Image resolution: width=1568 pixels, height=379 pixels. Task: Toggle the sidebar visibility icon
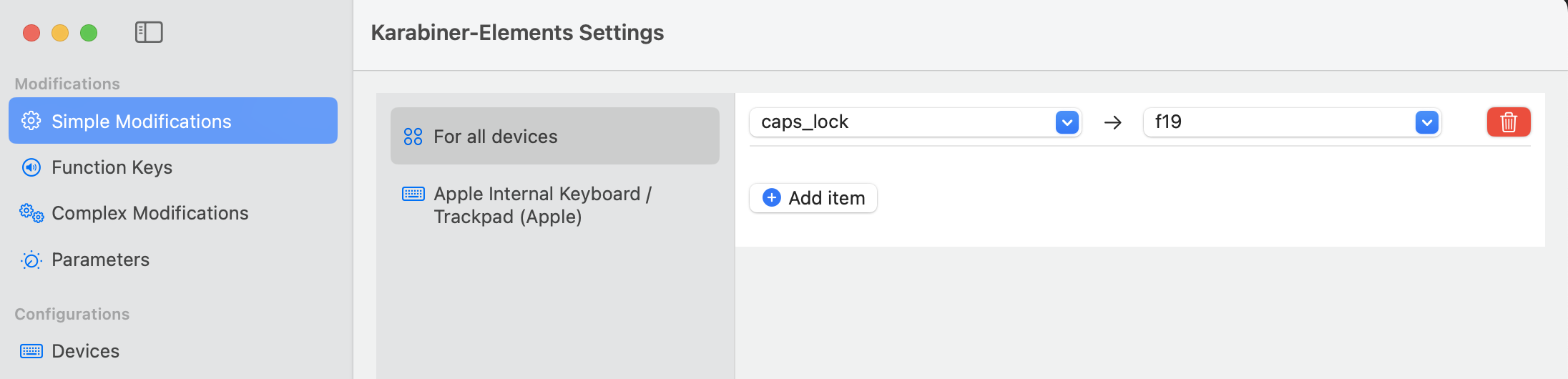click(x=149, y=32)
